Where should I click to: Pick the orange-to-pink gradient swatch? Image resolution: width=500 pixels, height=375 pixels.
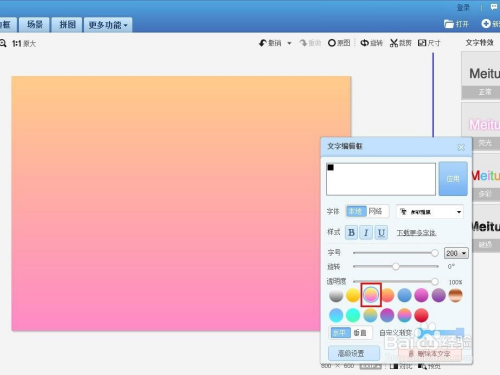point(371,295)
